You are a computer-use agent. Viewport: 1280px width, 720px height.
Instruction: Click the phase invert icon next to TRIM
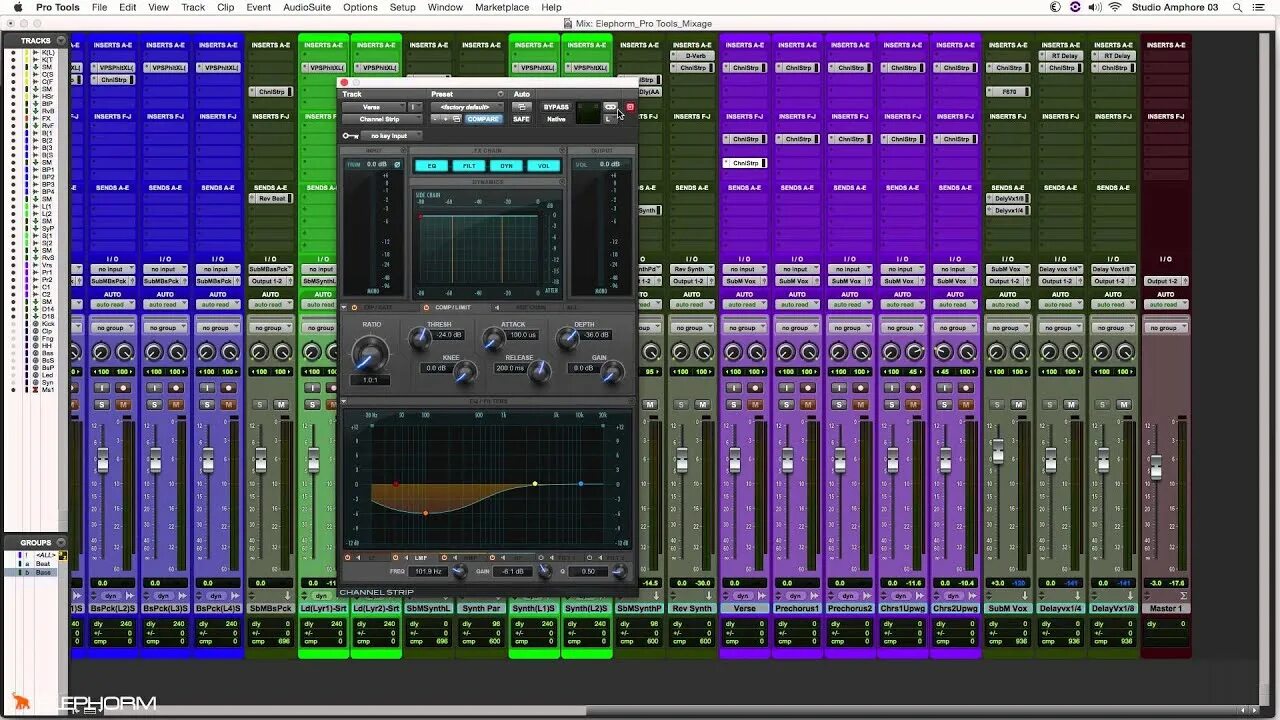[x=397, y=164]
